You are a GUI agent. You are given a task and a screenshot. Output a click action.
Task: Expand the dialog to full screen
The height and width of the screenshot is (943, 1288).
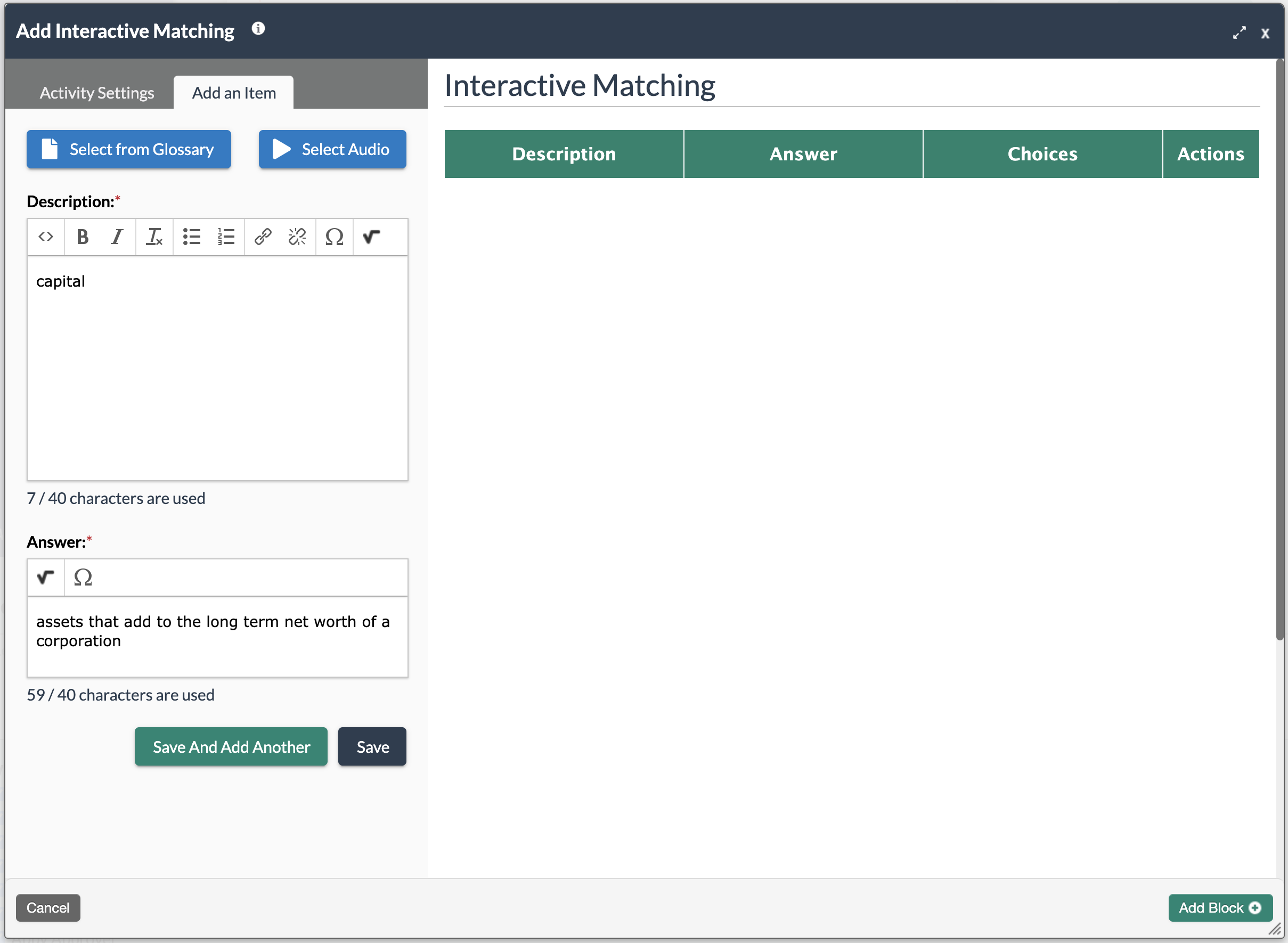(x=1239, y=32)
